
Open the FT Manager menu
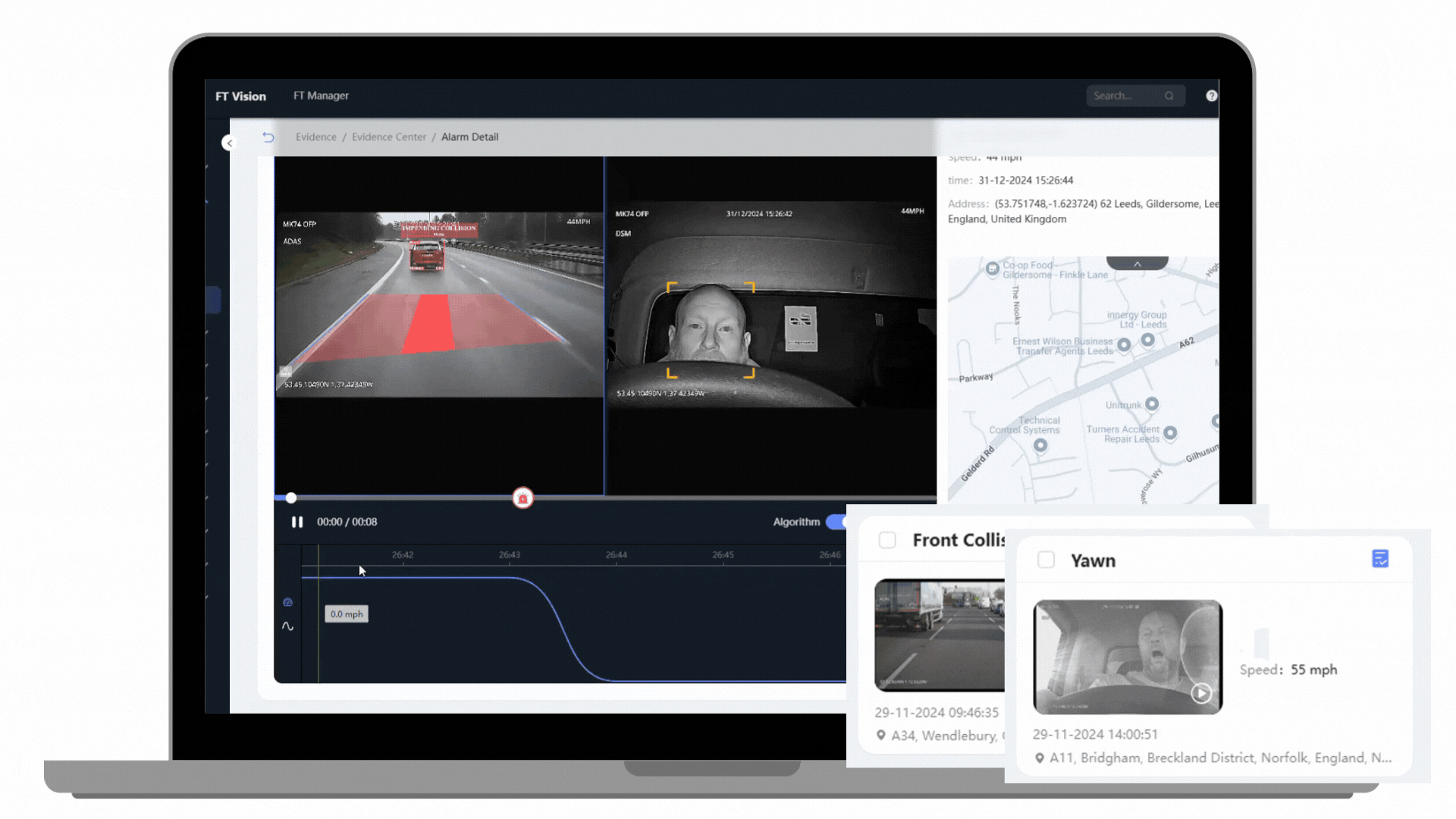click(321, 96)
